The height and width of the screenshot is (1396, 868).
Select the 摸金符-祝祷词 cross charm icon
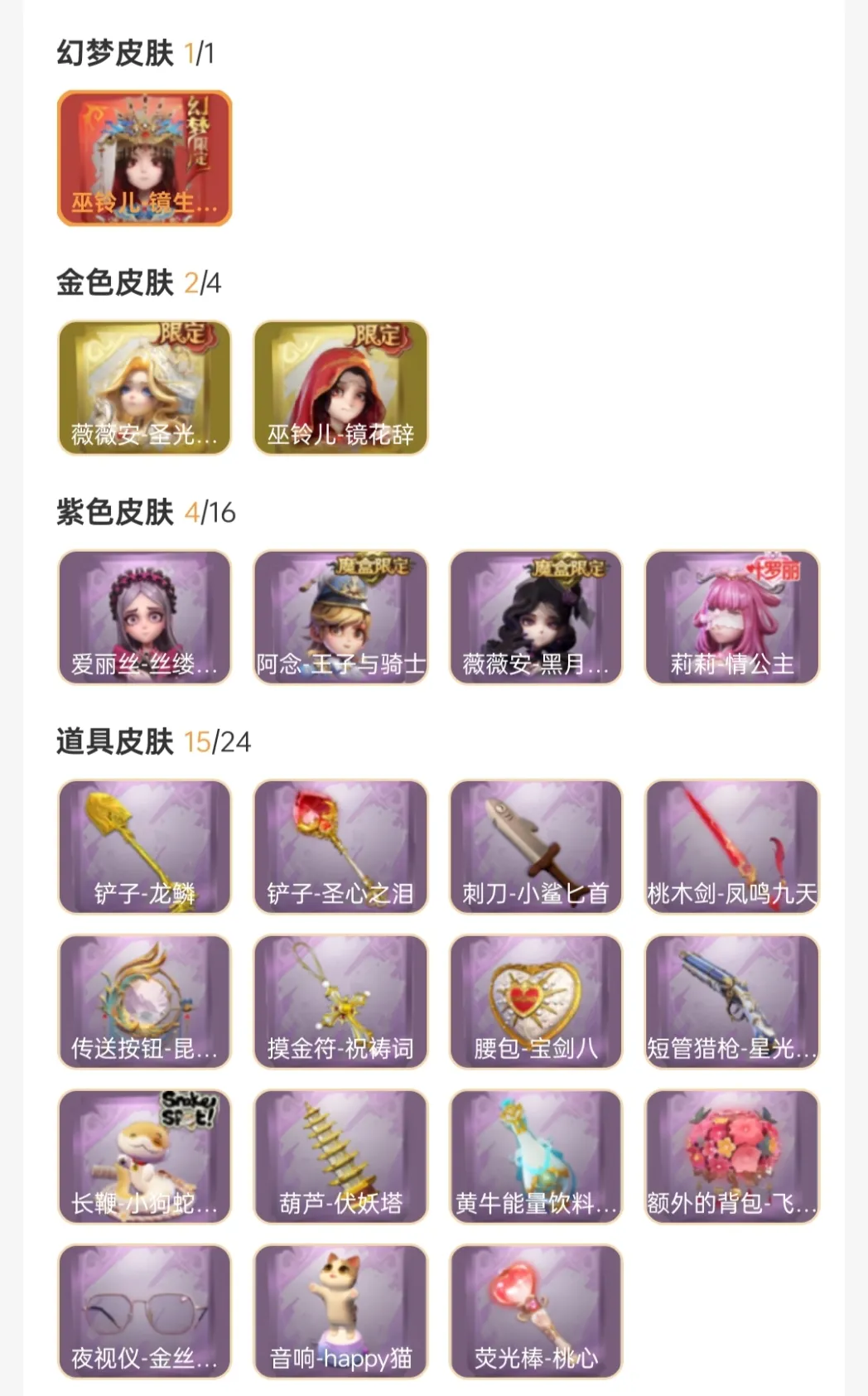(x=340, y=1002)
